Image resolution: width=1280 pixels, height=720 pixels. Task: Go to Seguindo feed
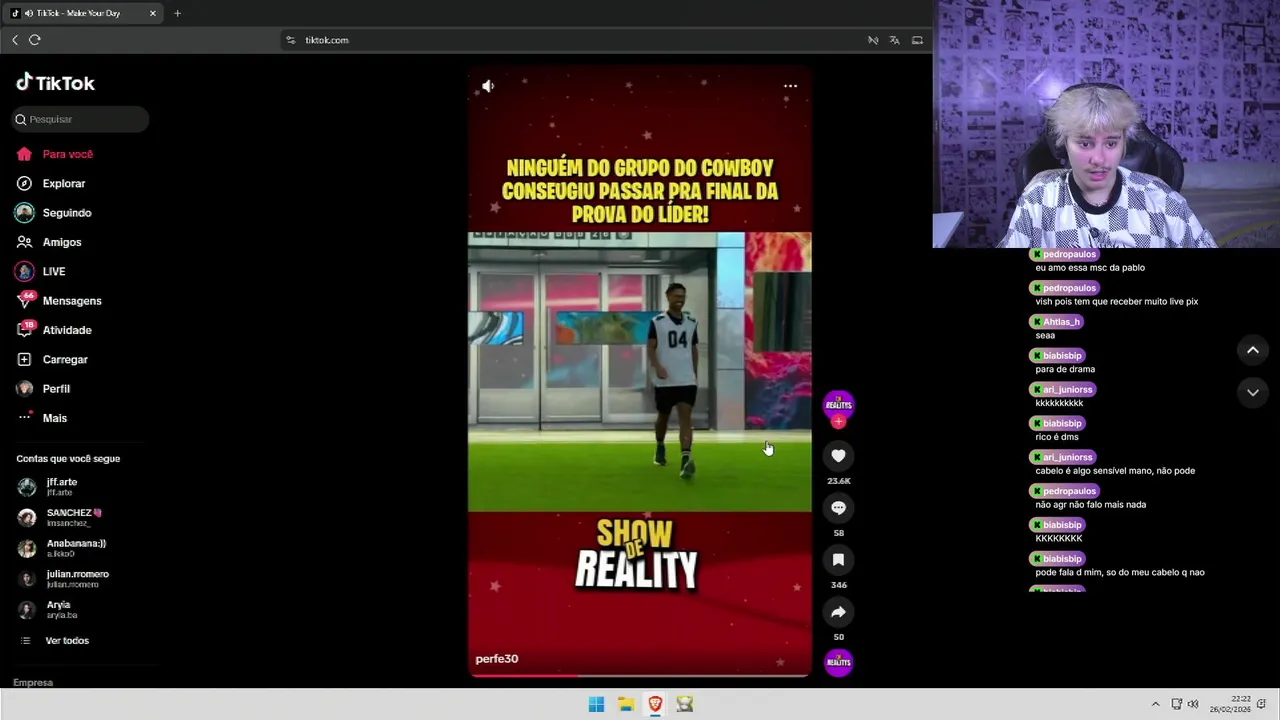coord(66,213)
